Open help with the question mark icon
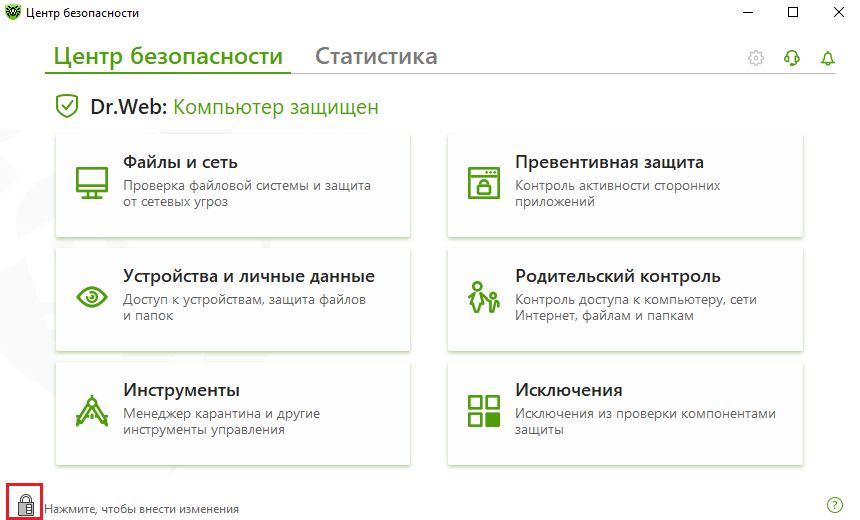 [834, 505]
